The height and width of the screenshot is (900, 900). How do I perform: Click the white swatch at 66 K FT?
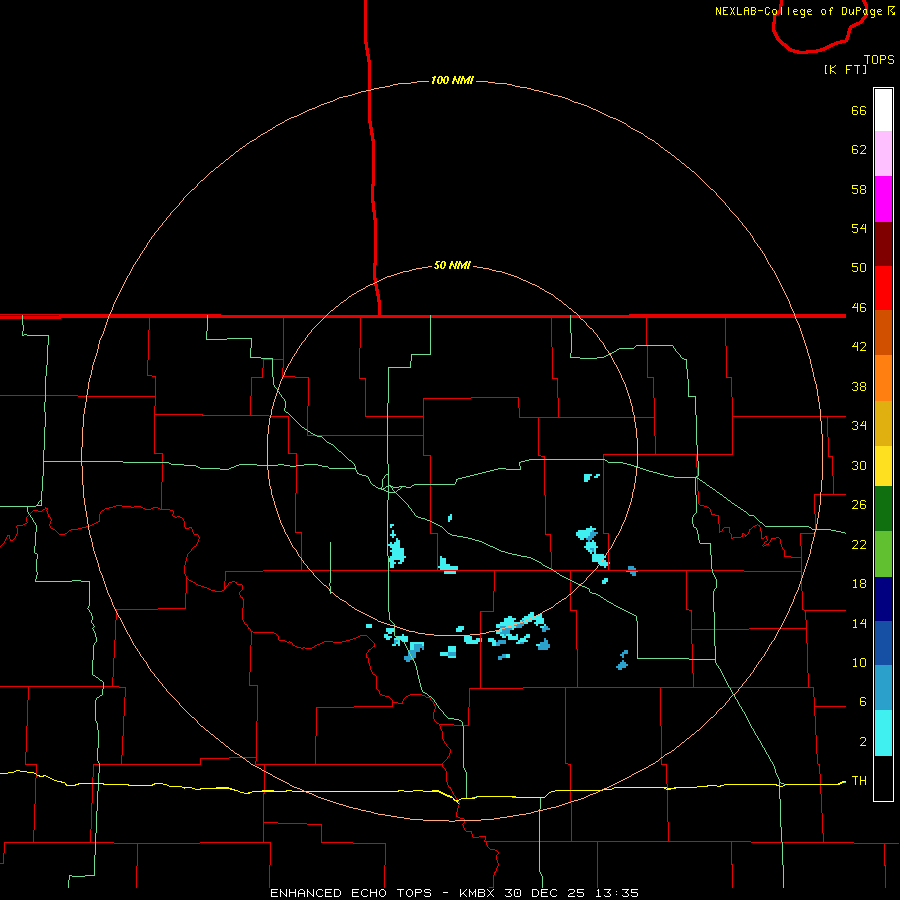tap(883, 110)
